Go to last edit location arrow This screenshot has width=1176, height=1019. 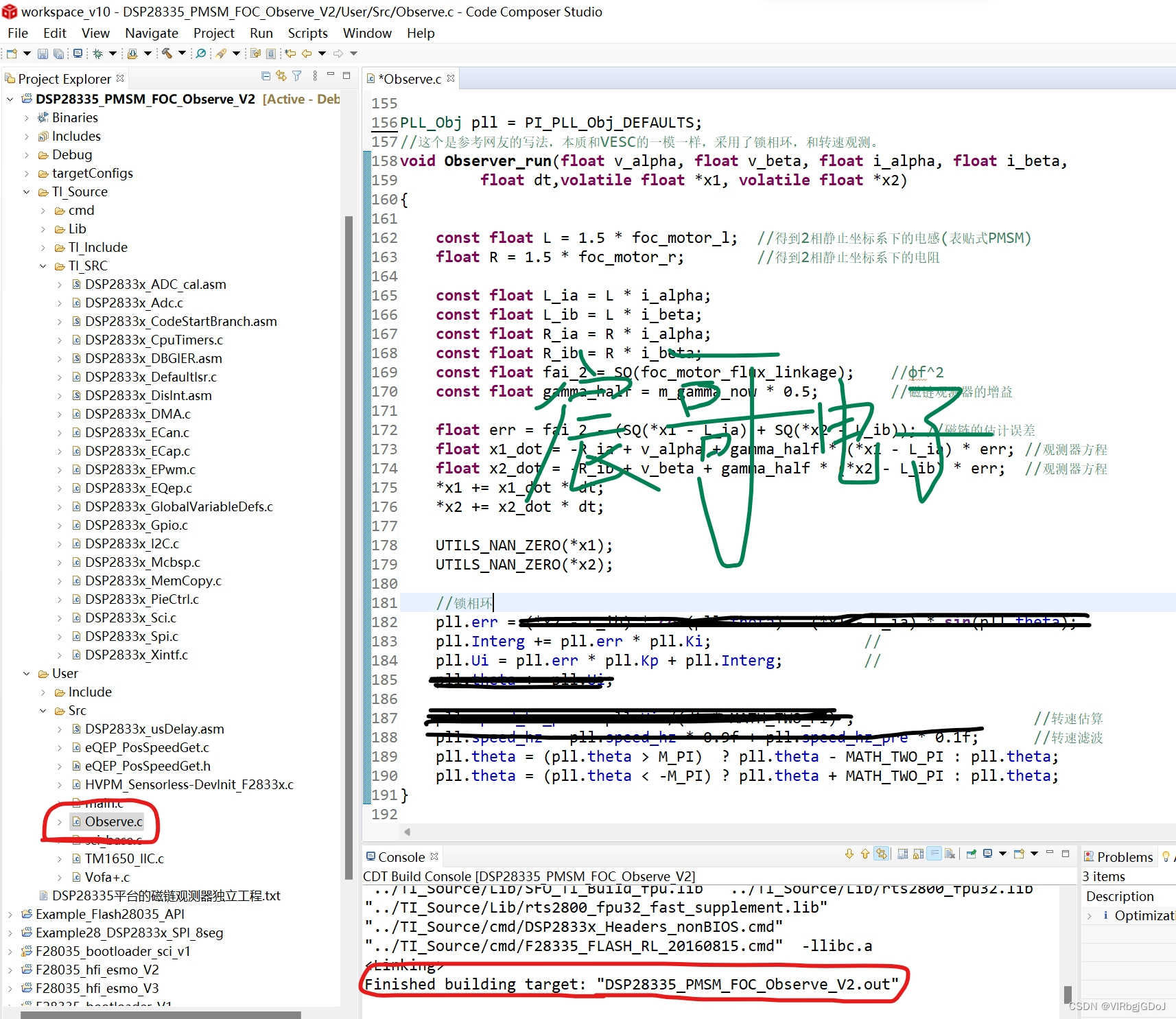tap(290, 54)
